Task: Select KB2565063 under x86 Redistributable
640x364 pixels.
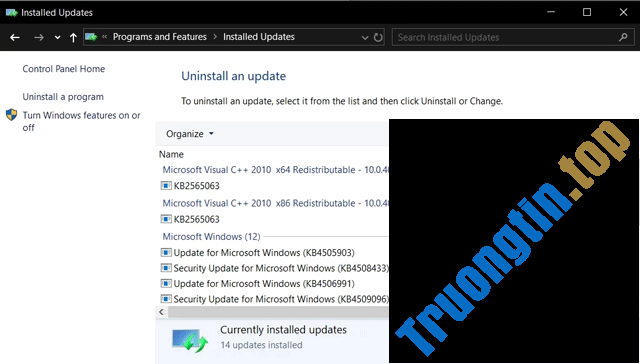Action: (x=196, y=220)
